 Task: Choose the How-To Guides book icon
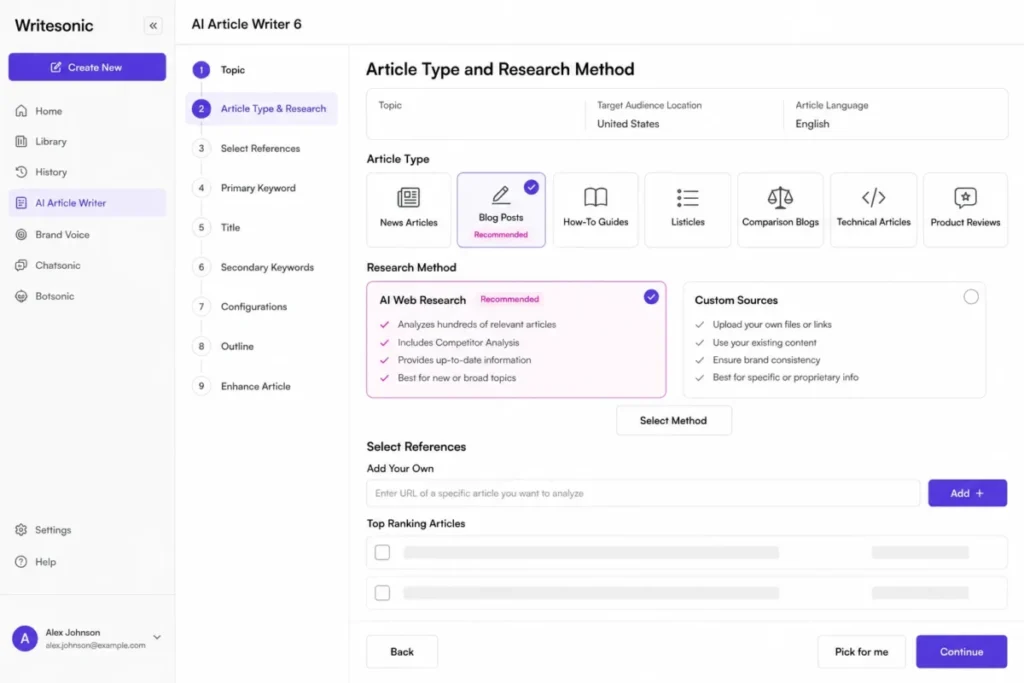pyautogui.click(x=596, y=197)
